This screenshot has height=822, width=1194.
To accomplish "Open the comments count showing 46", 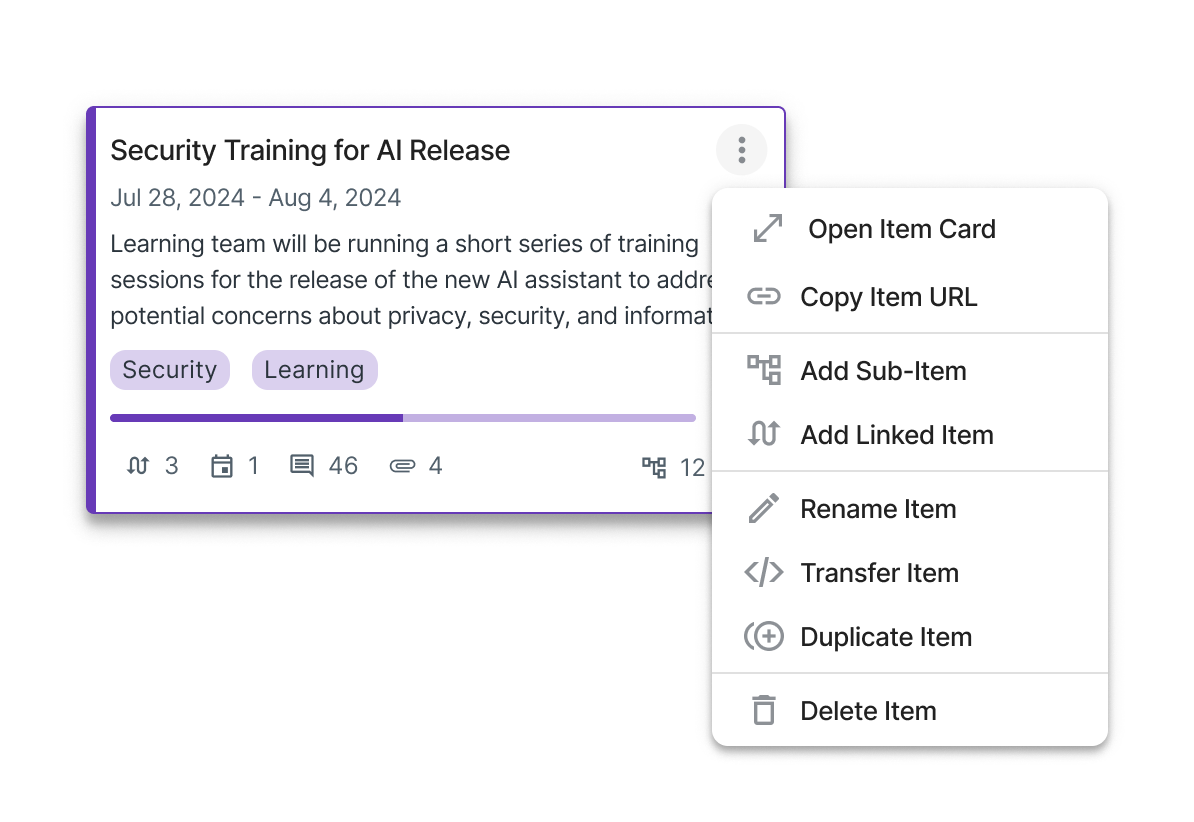I will pyautogui.click(x=324, y=466).
